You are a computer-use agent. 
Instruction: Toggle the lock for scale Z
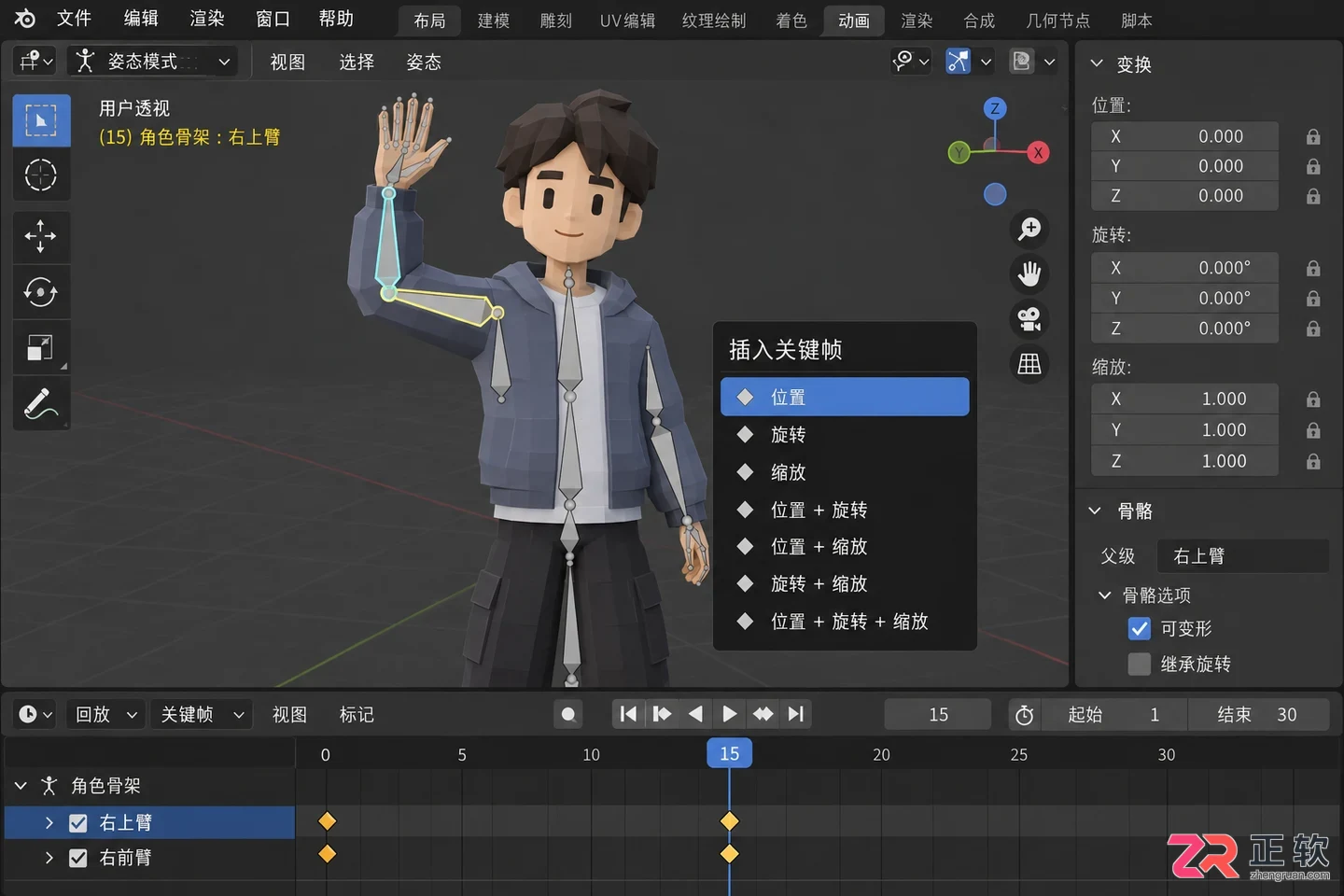1313,462
